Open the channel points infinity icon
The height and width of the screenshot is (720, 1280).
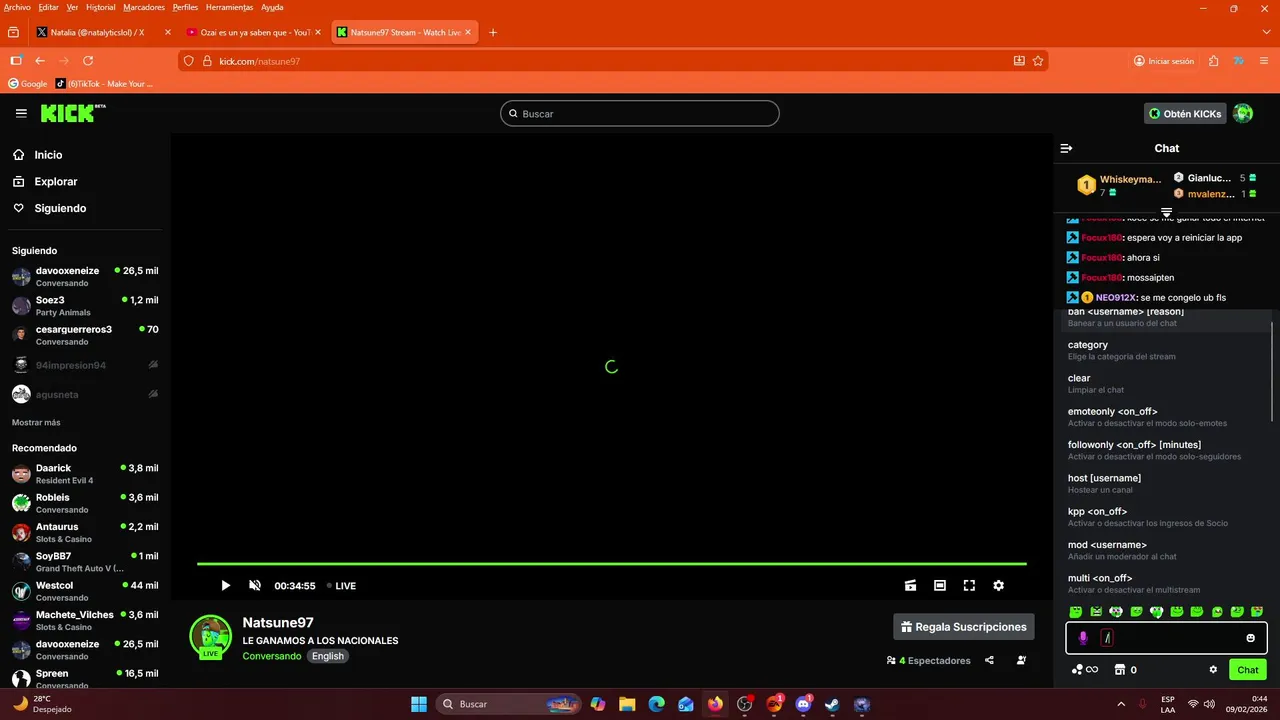(1085, 670)
